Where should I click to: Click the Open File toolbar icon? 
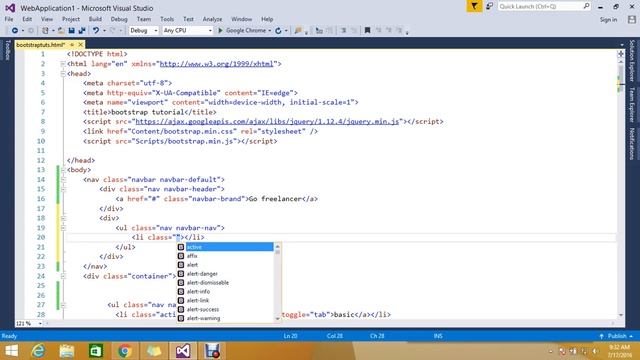[x=61, y=31]
